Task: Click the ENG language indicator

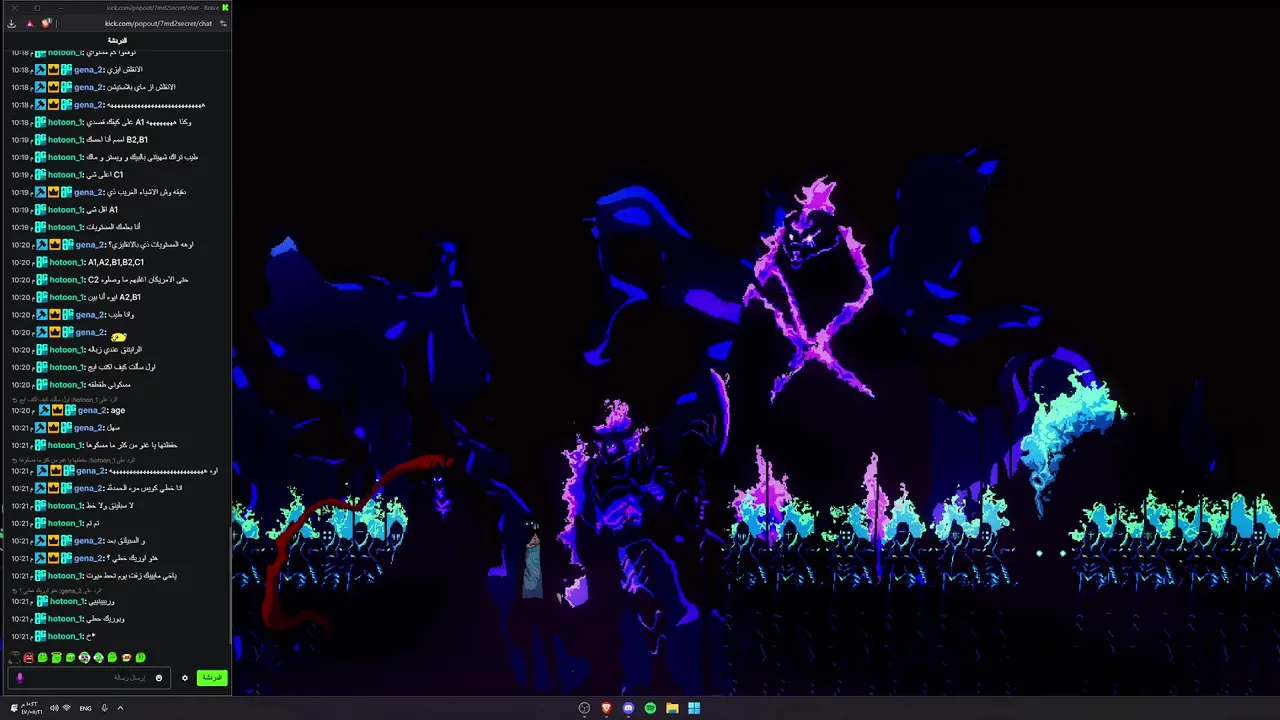Action: 85,708
